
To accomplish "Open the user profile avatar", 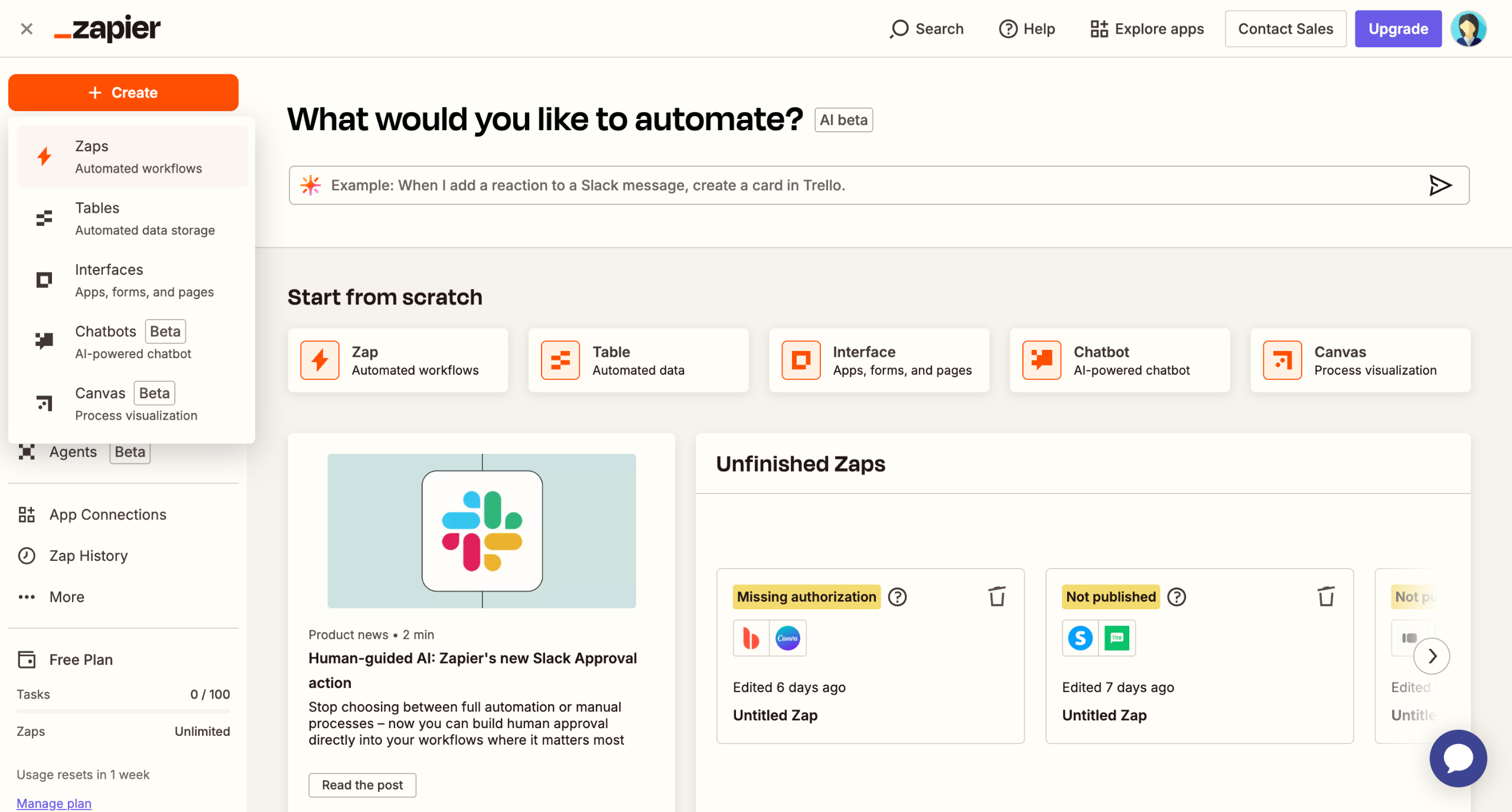I will tap(1468, 28).
